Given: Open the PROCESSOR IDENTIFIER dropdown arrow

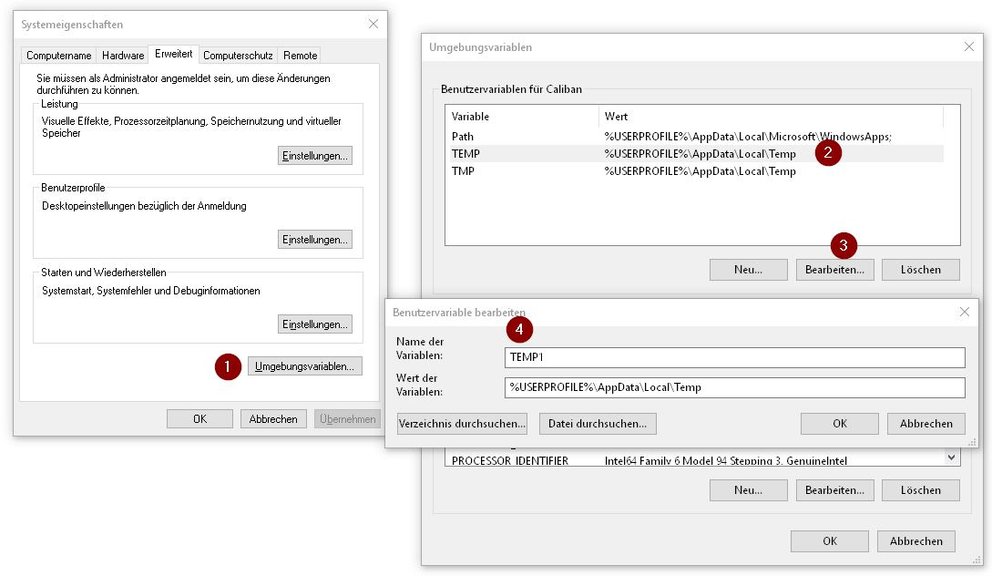Looking at the screenshot, I should click(x=952, y=457).
